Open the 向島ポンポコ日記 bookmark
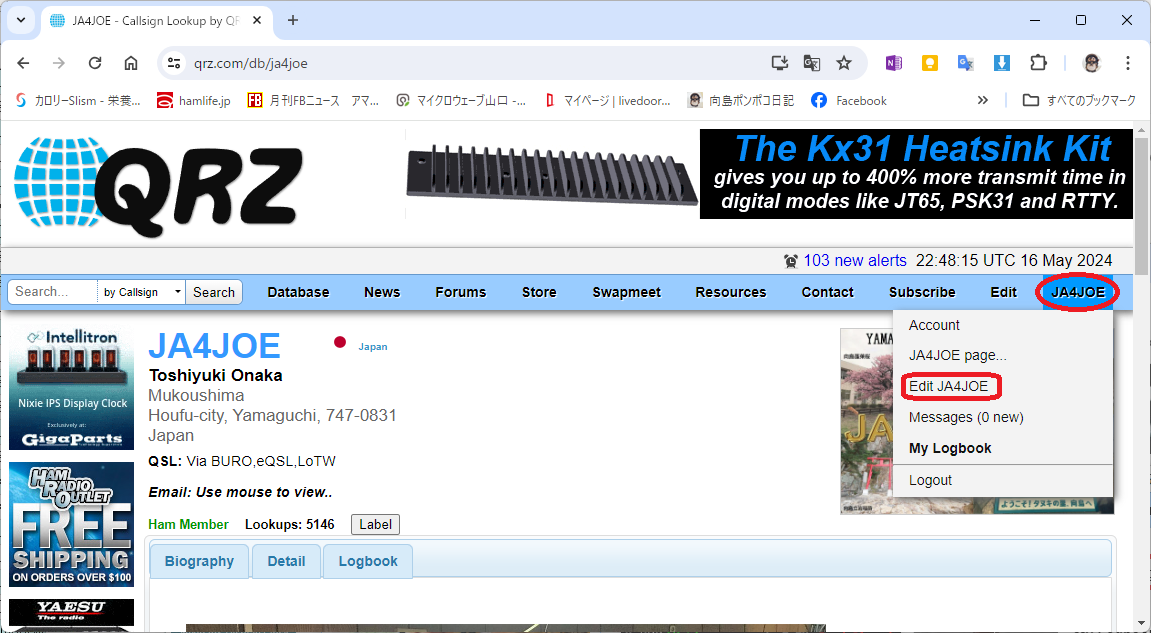This screenshot has width=1151, height=633. [741, 101]
